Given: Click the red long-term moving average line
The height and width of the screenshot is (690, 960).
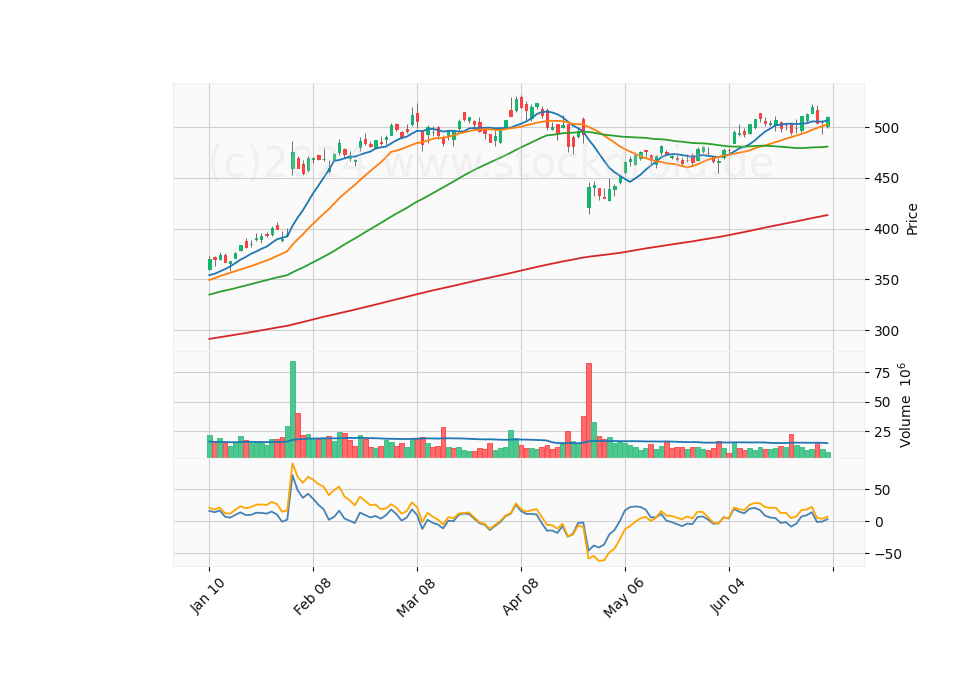Looking at the screenshot, I should (520, 271).
